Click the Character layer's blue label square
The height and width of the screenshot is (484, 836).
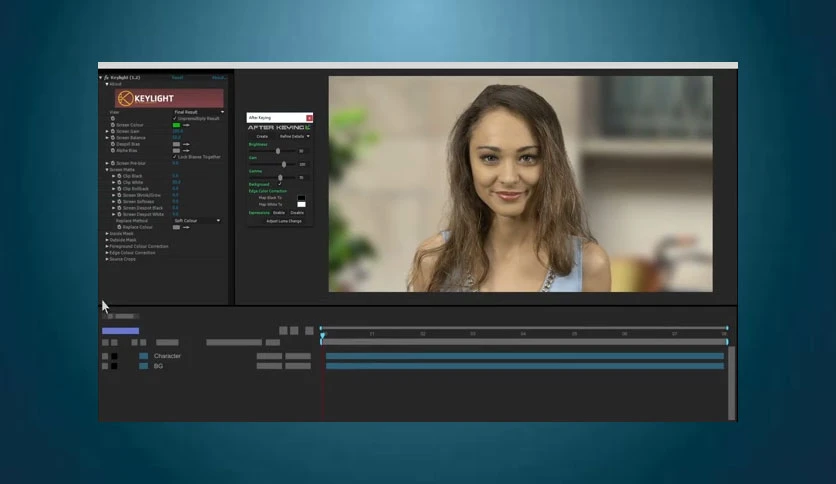[143, 356]
